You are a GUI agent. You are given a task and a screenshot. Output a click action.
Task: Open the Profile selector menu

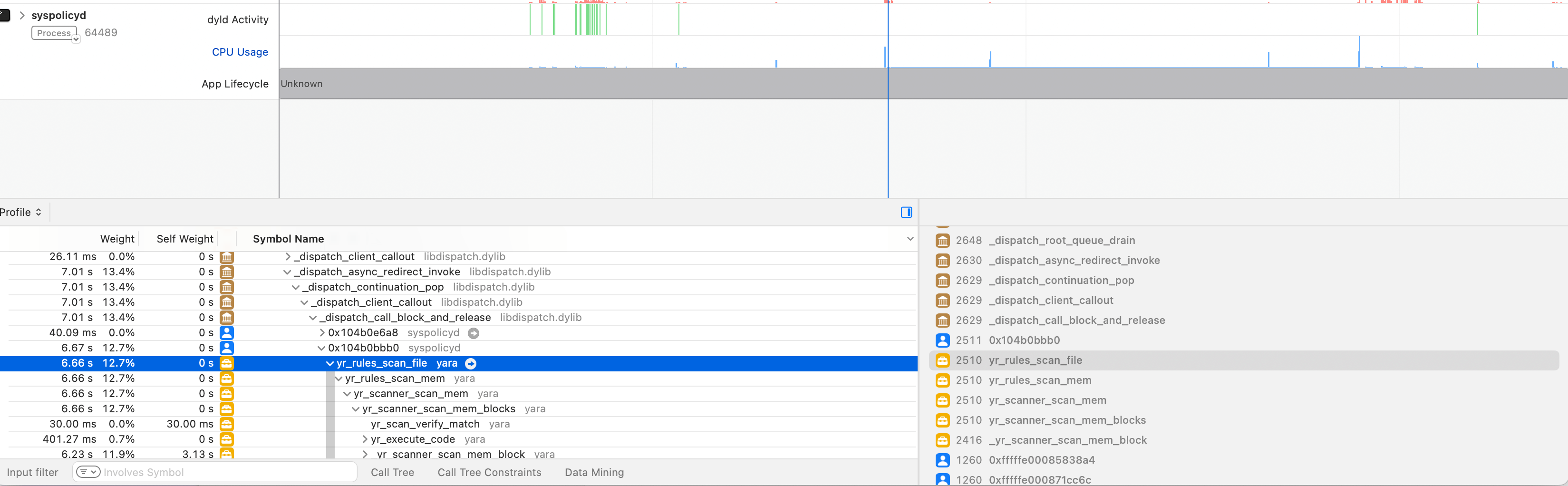21,212
